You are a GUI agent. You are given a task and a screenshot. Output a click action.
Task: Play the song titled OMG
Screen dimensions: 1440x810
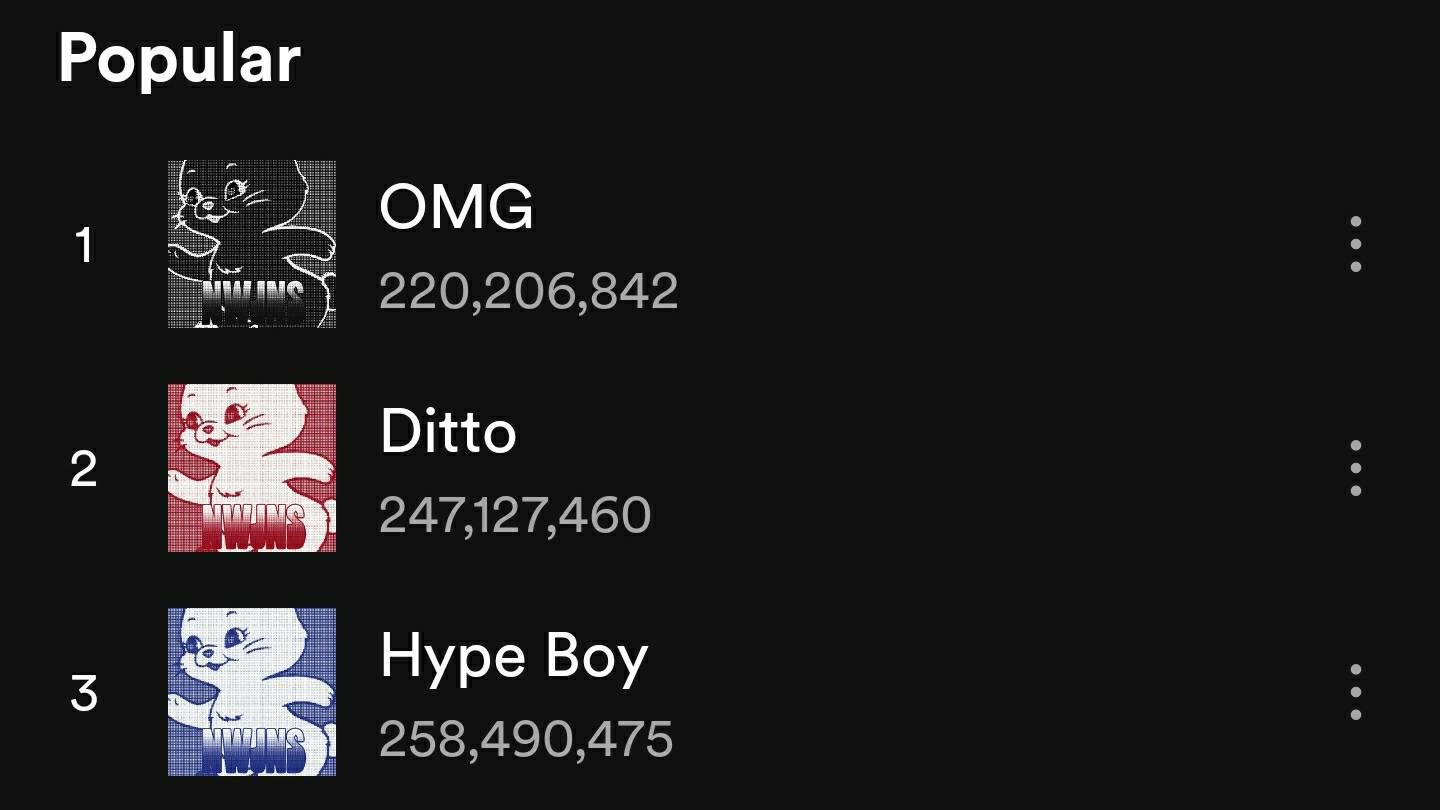click(456, 208)
